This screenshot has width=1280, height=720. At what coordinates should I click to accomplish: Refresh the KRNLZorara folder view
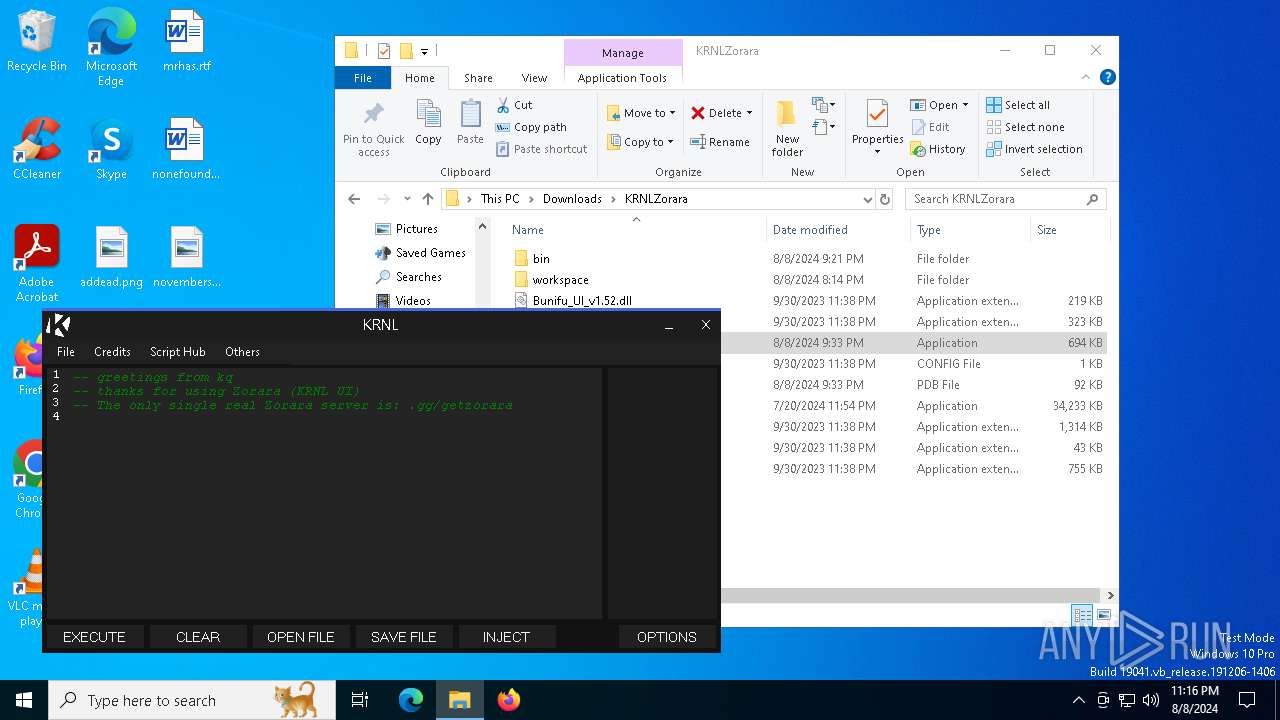tap(885, 199)
